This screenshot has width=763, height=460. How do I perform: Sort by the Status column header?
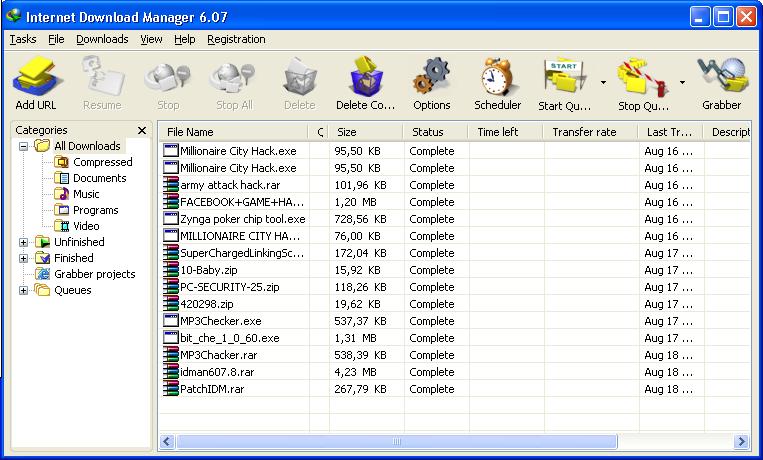436,132
